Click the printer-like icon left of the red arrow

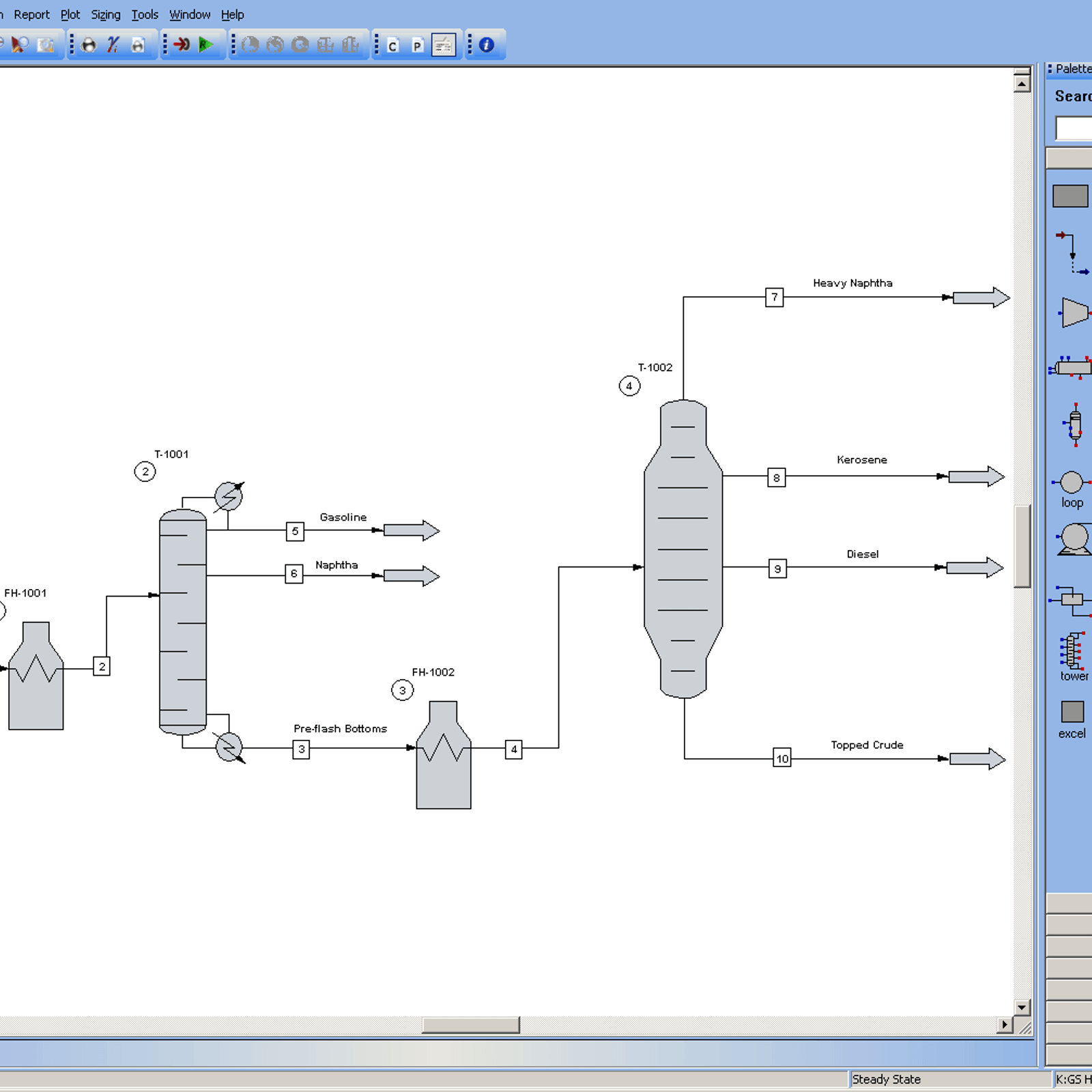coord(138,45)
